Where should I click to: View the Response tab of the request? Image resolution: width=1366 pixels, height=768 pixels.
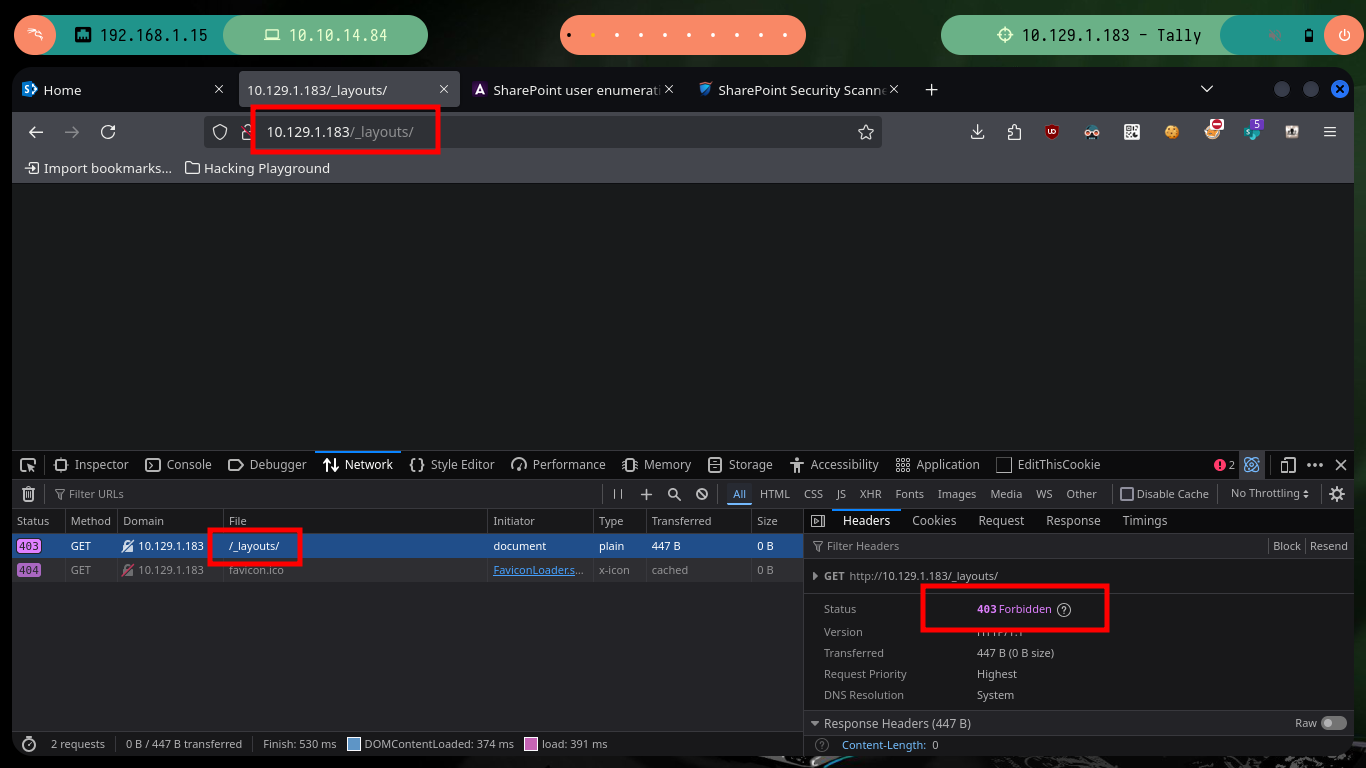coord(1073,521)
